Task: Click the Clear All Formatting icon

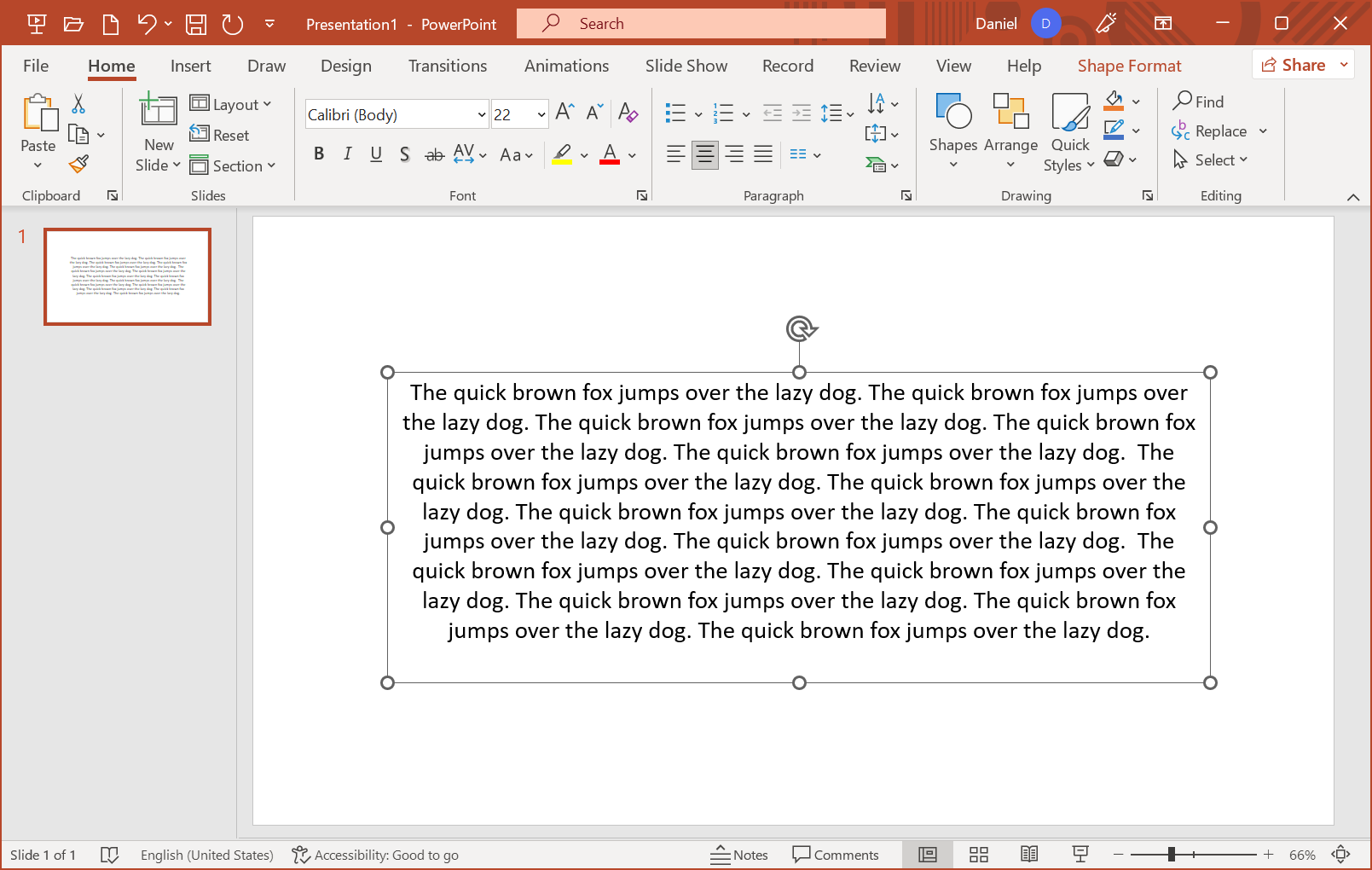Action: (628, 113)
